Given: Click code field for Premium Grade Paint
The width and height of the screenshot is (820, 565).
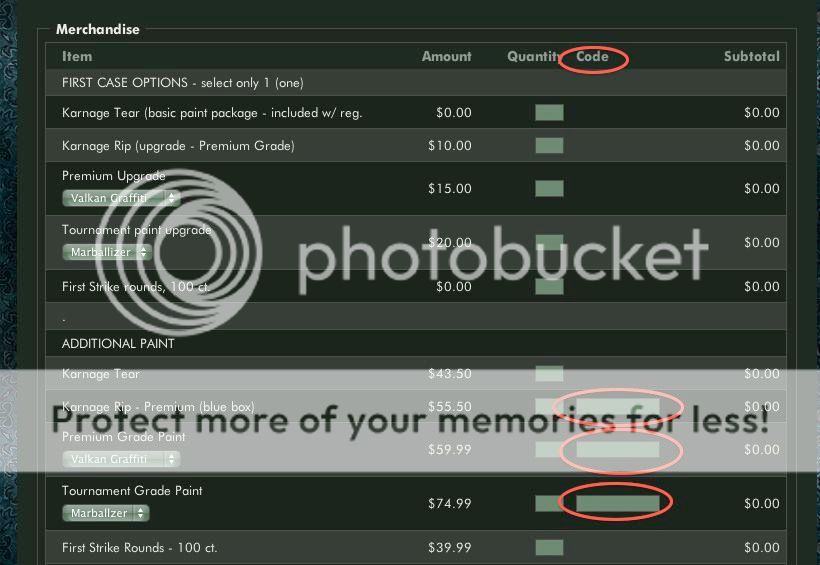Looking at the screenshot, I should (x=618, y=449).
